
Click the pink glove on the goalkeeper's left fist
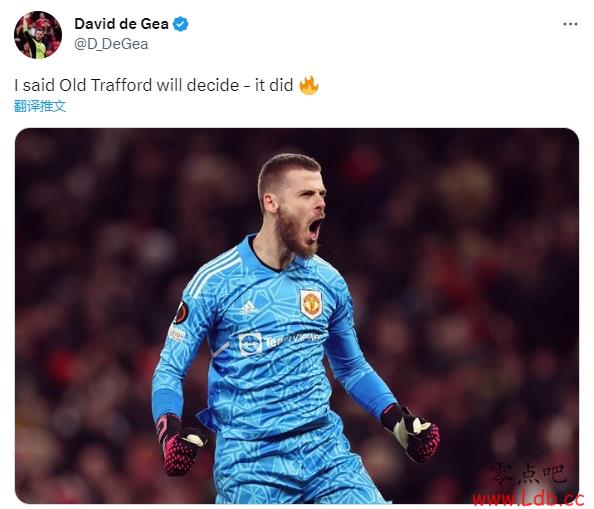411,432
